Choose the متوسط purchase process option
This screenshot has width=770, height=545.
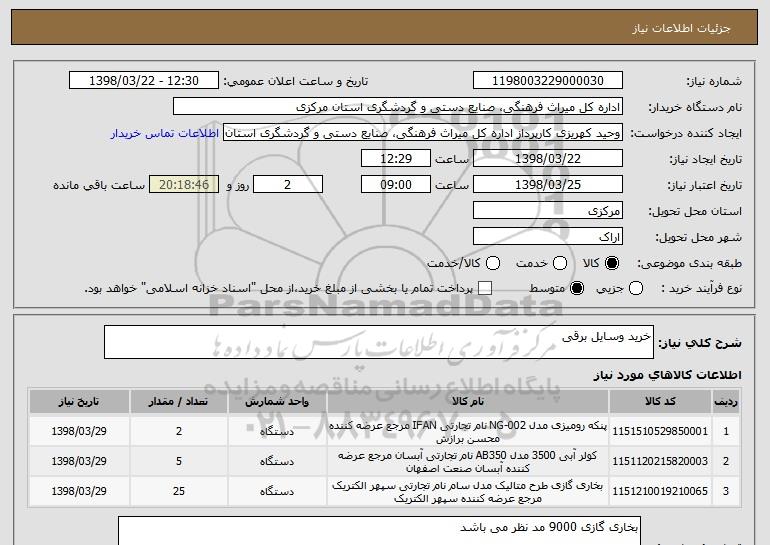coord(577,289)
